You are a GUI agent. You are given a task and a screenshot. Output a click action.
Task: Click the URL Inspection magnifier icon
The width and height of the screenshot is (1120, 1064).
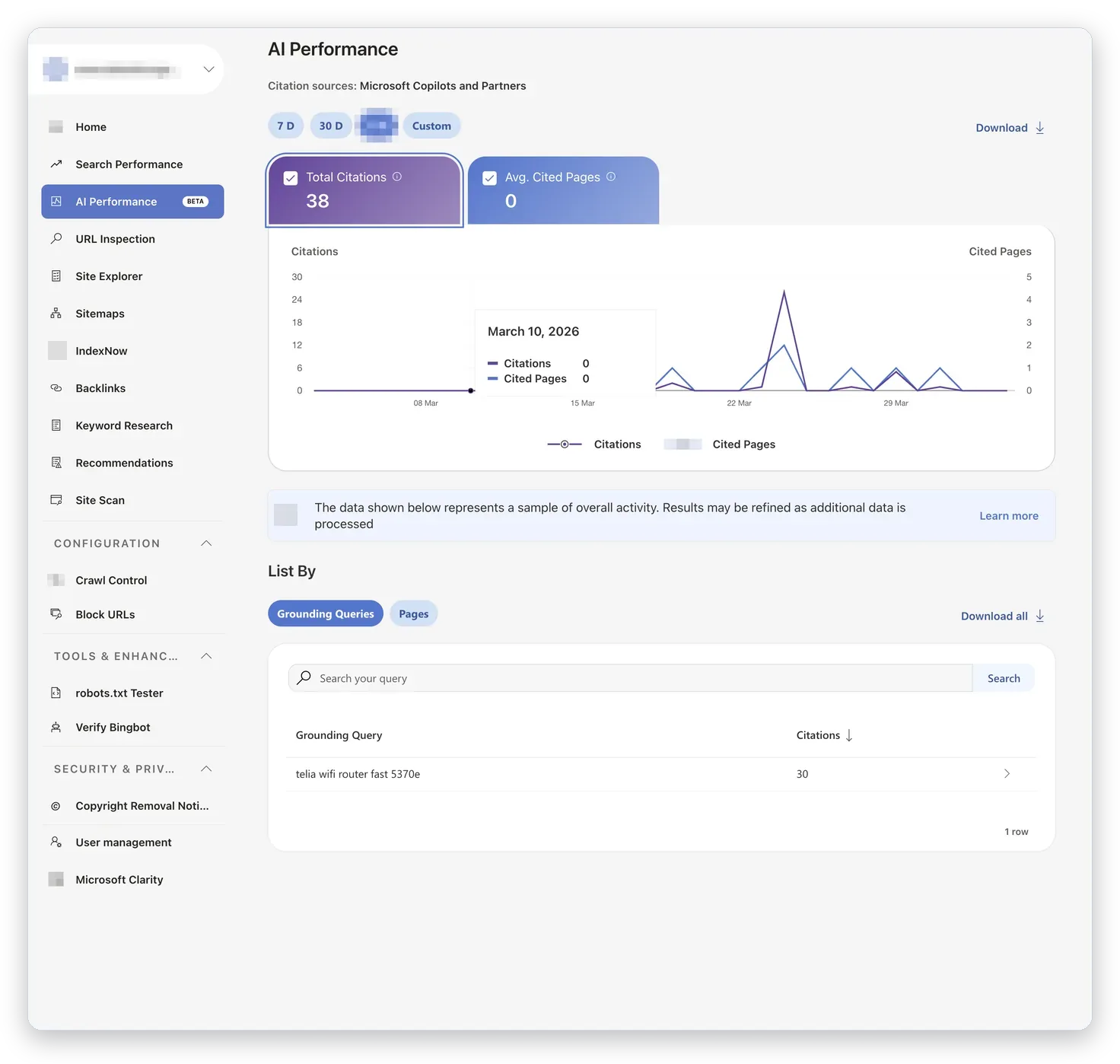coord(56,238)
